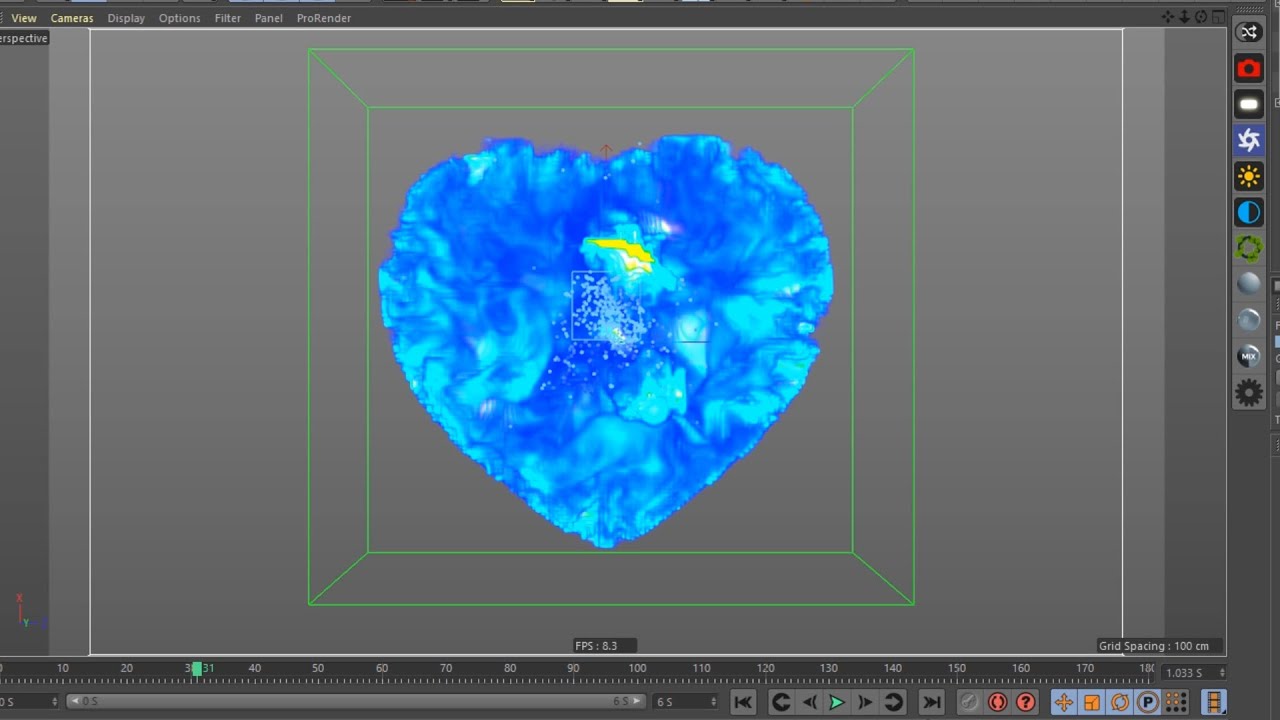Adjust the 1.033 S time stepper arrows

[x=1222, y=673]
